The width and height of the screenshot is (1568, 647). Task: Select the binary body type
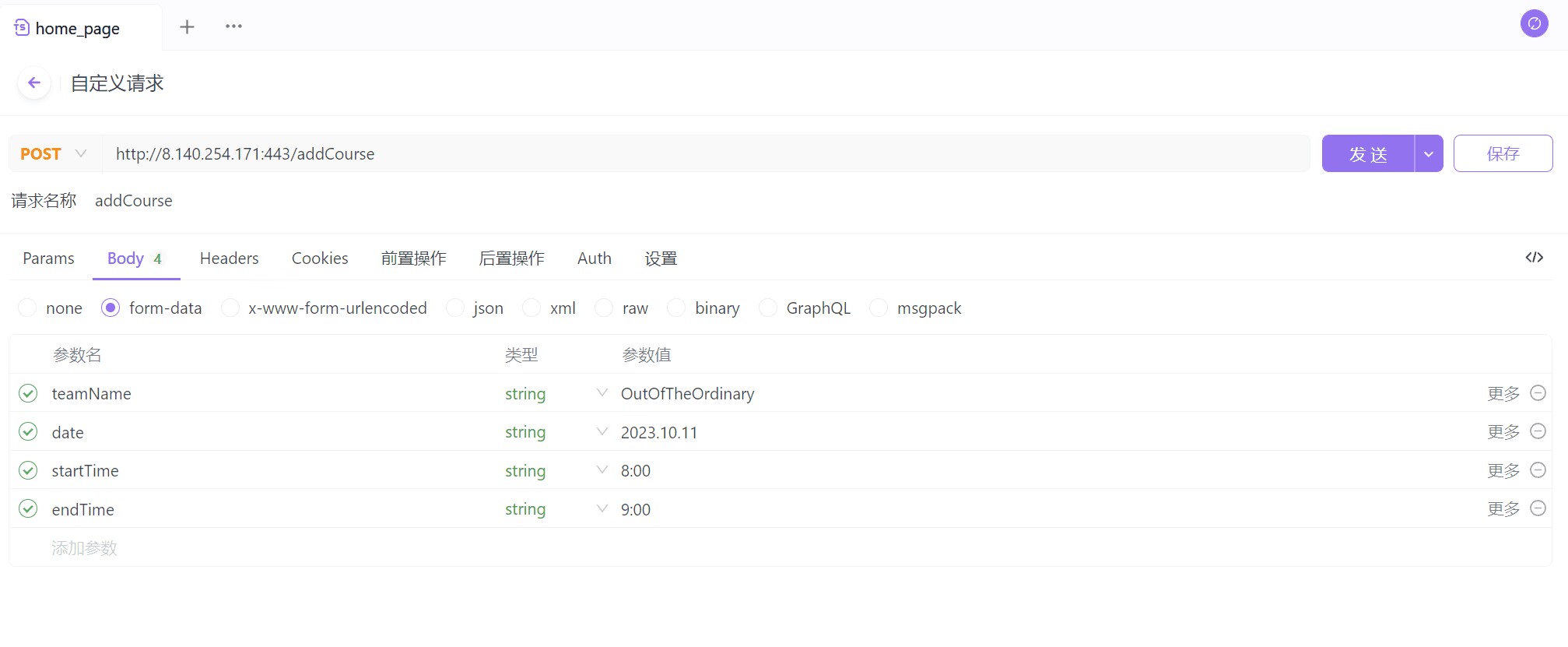pyautogui.click(x=676, y=308)
